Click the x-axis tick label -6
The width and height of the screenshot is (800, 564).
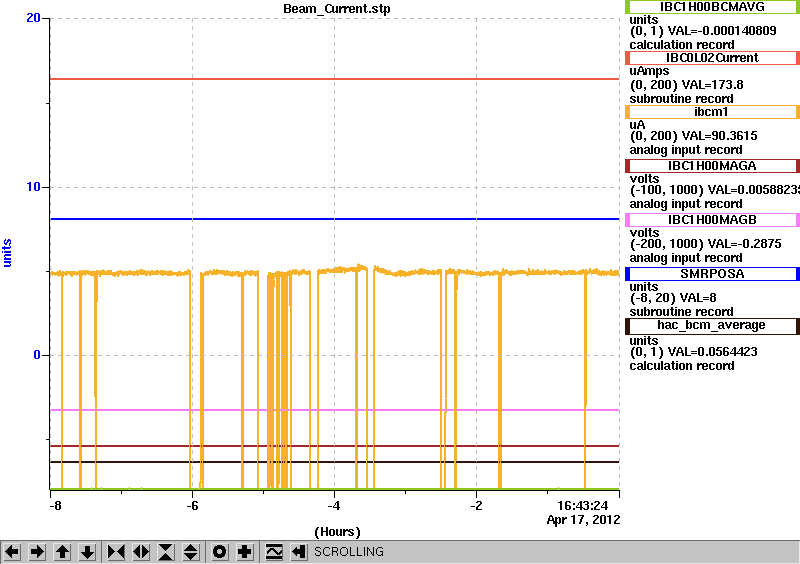(192, 506)
